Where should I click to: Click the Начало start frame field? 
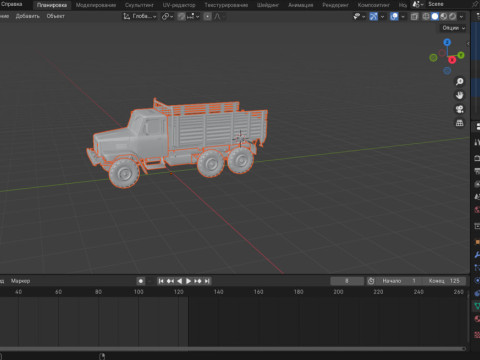[400, 281]
